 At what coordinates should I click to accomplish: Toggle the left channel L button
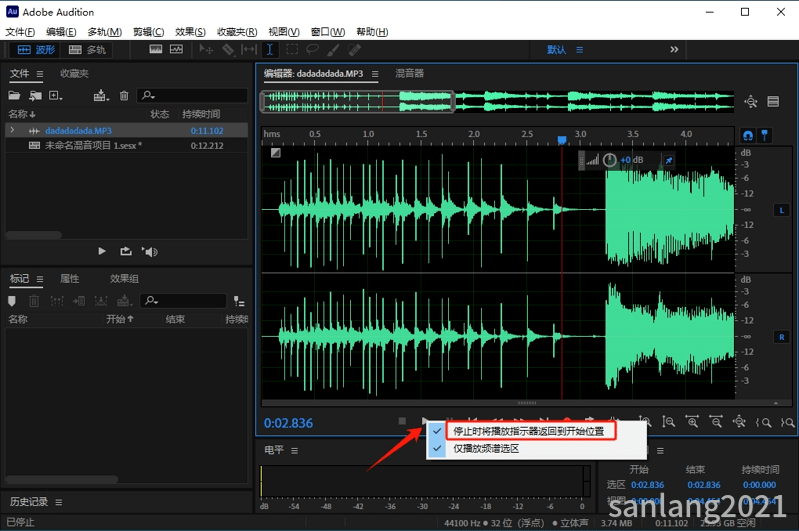click(781, 210)
